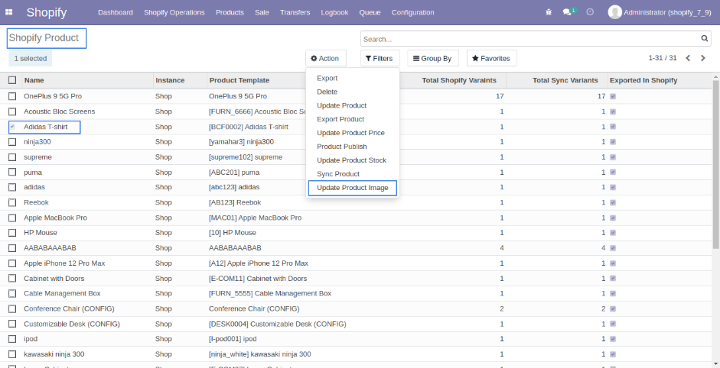The width and height of the screenshot is (720, 368).
Task: Open the kawasaki ninja 300 product row
Action: pos(356,354)
